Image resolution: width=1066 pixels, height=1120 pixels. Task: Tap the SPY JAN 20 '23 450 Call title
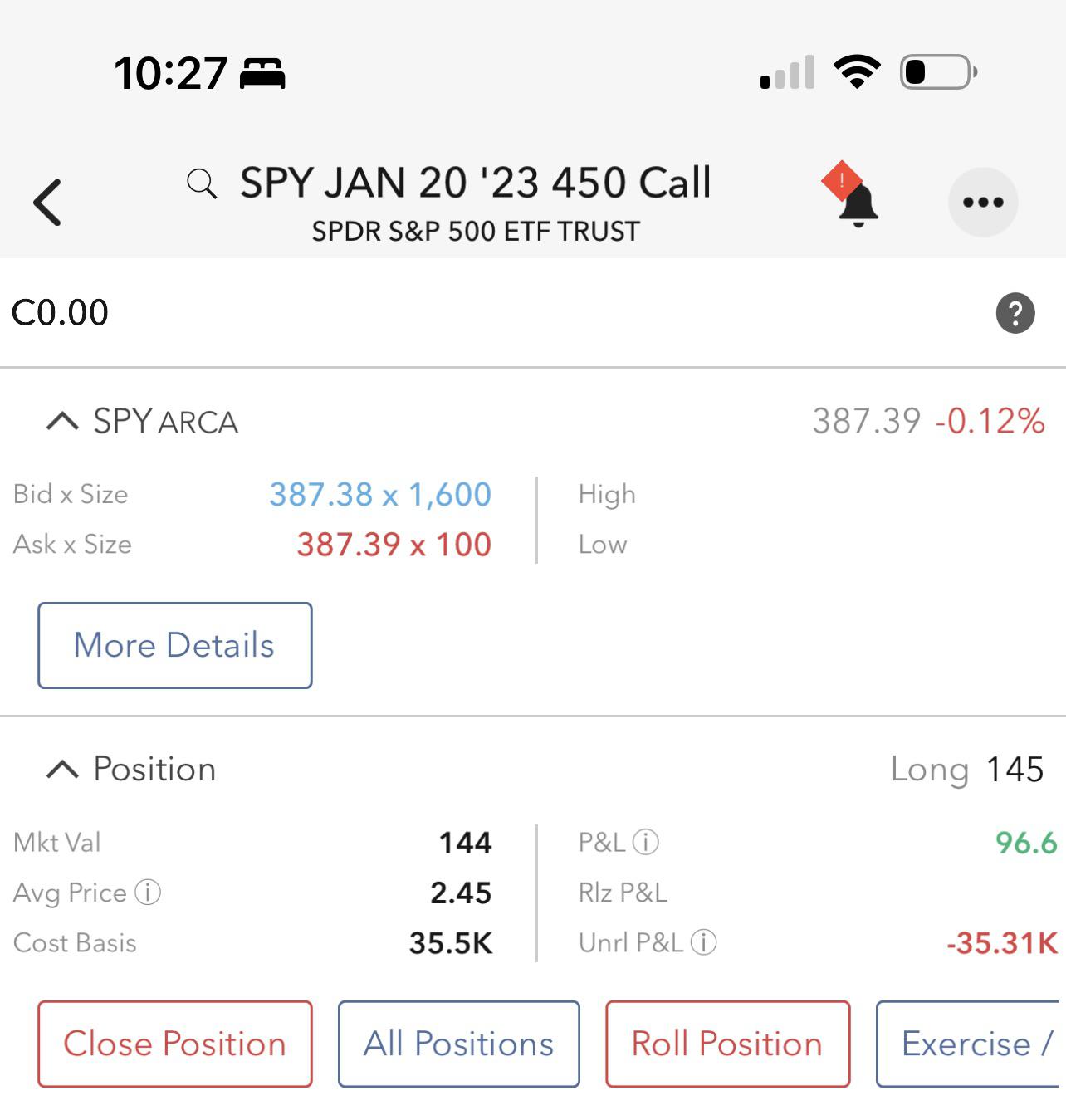[475, 183]
